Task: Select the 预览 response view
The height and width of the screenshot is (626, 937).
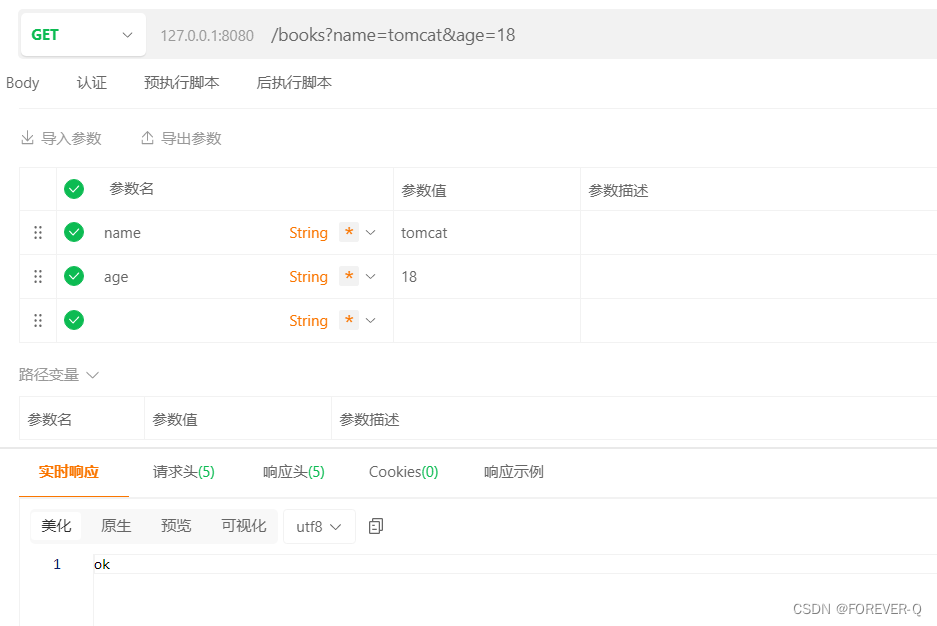Action: (175, 524)
